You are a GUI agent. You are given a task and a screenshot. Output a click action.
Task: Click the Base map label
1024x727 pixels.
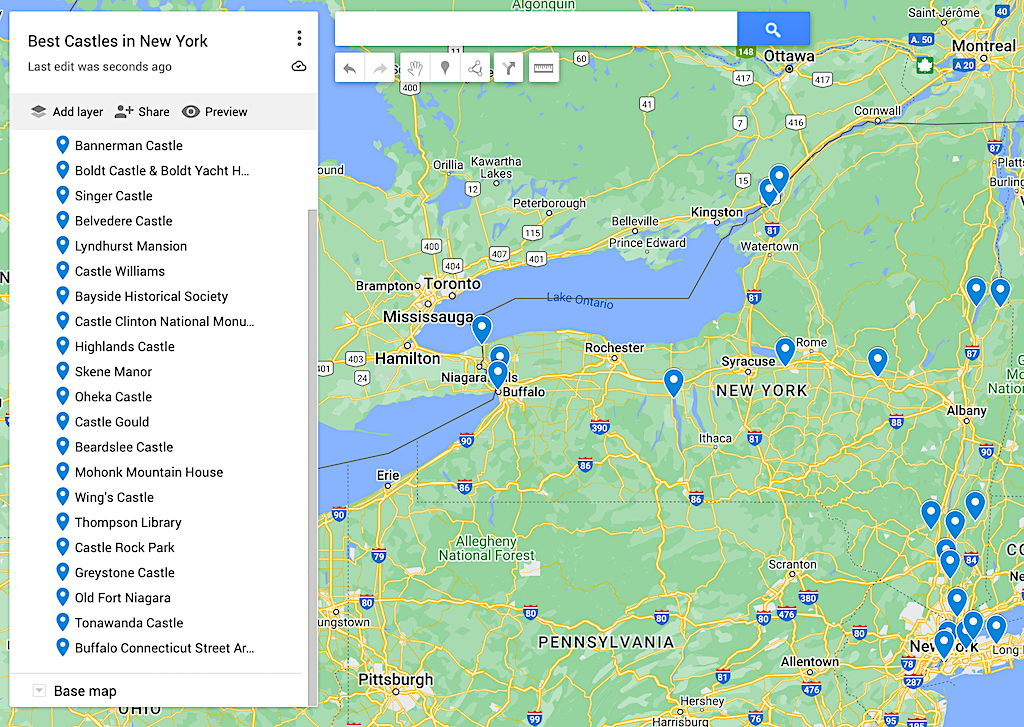(85, 691)
